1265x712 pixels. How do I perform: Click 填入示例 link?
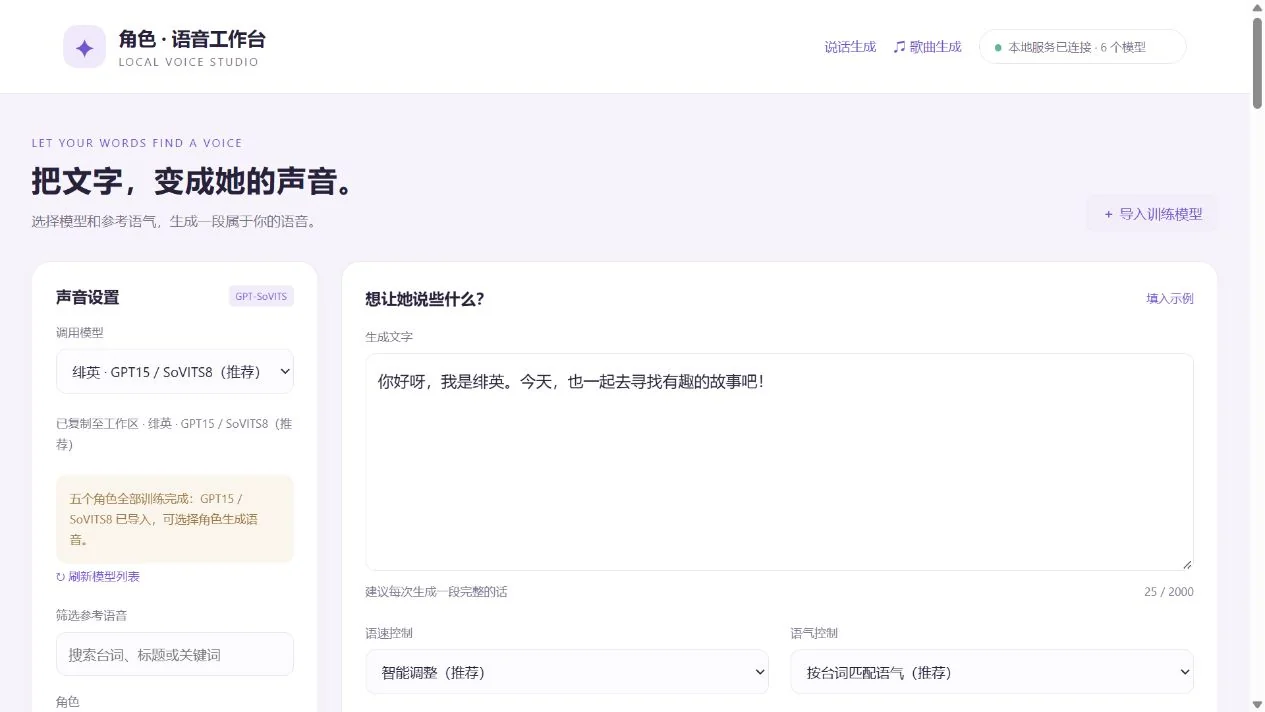coord(1169,298)
